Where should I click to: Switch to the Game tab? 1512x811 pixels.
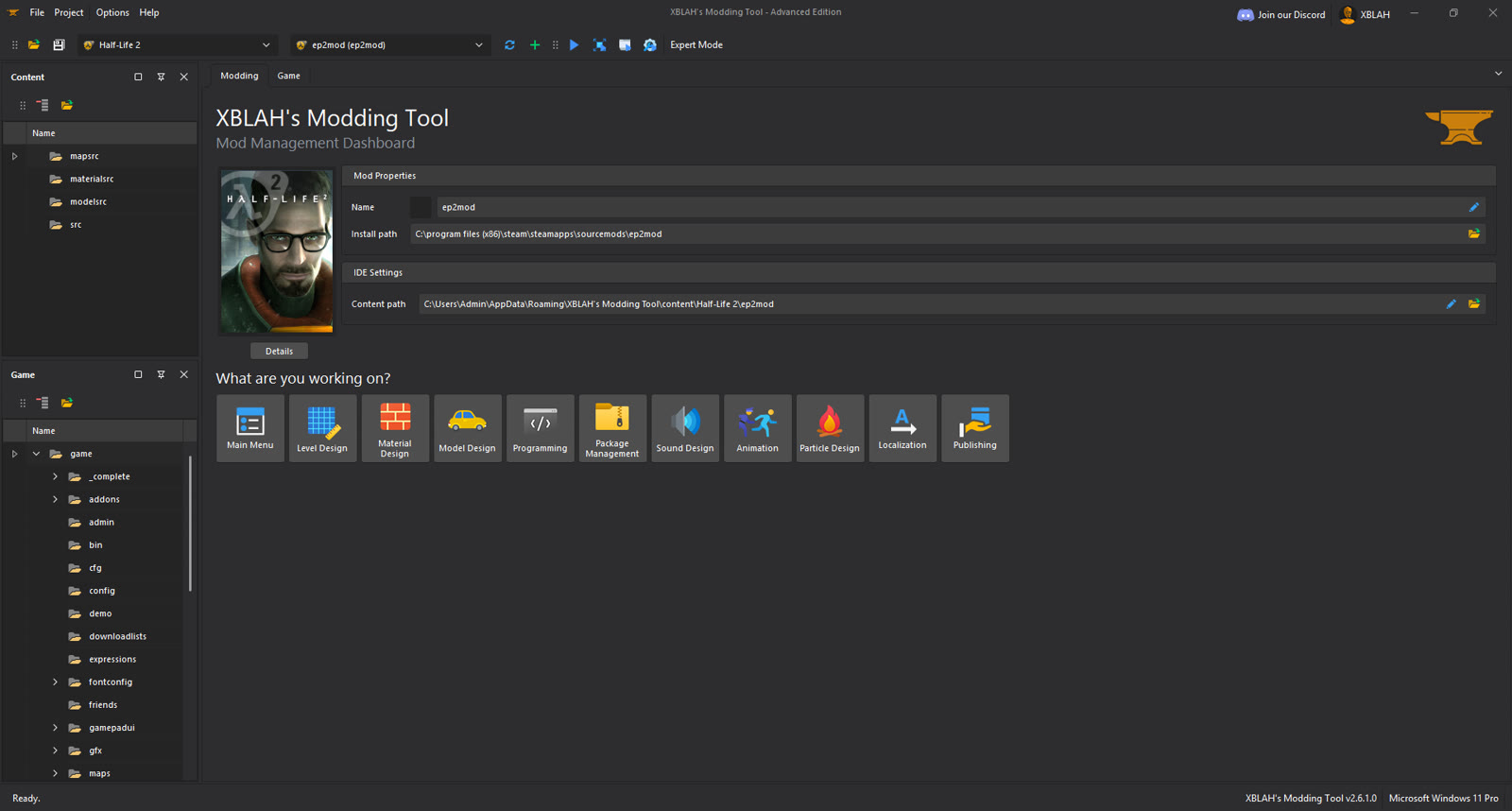click(289, 76)
